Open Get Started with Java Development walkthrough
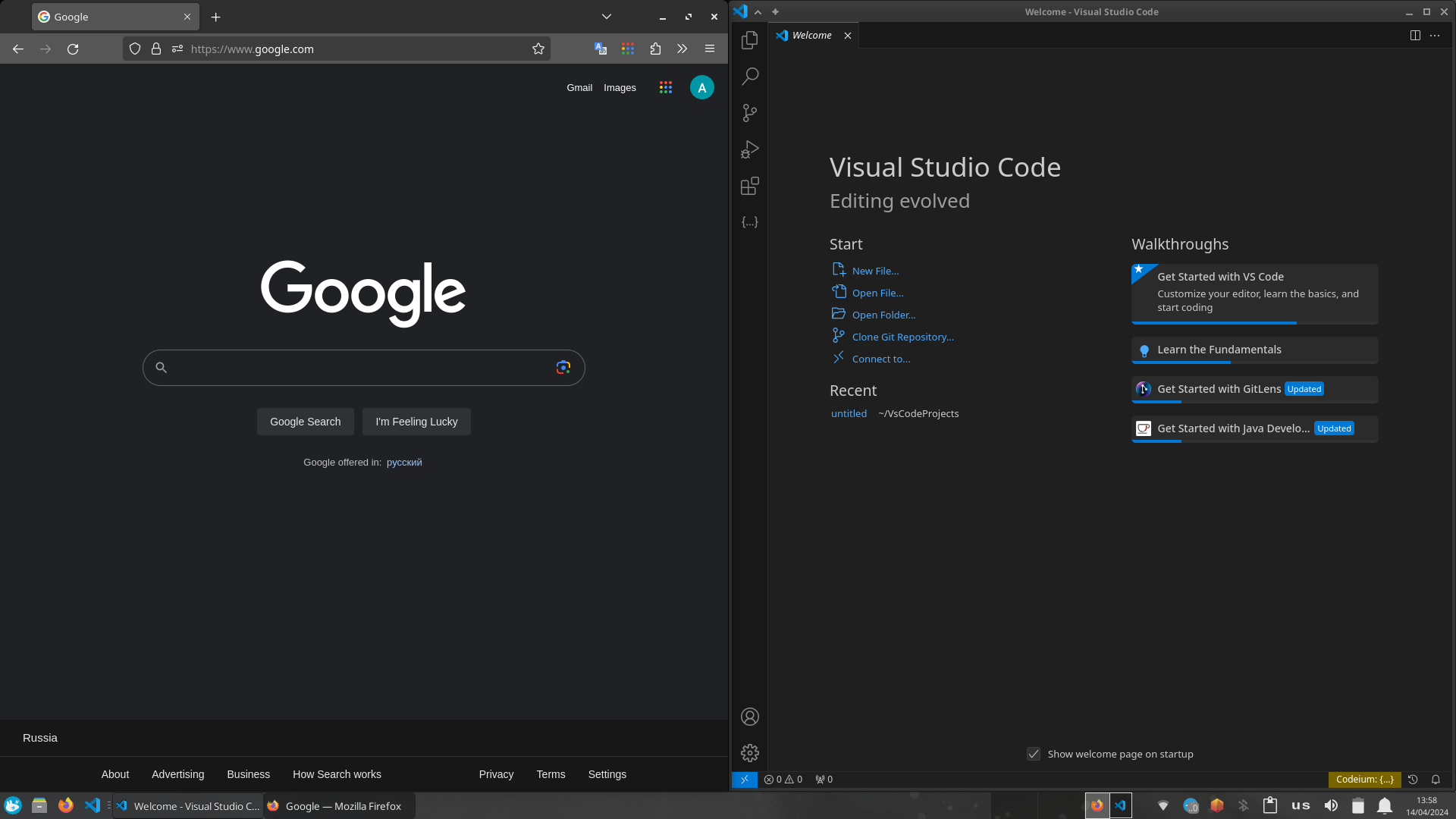The height and width of the screenshot is (819, 1456). pyautogui.click(x=1254, y=428)
